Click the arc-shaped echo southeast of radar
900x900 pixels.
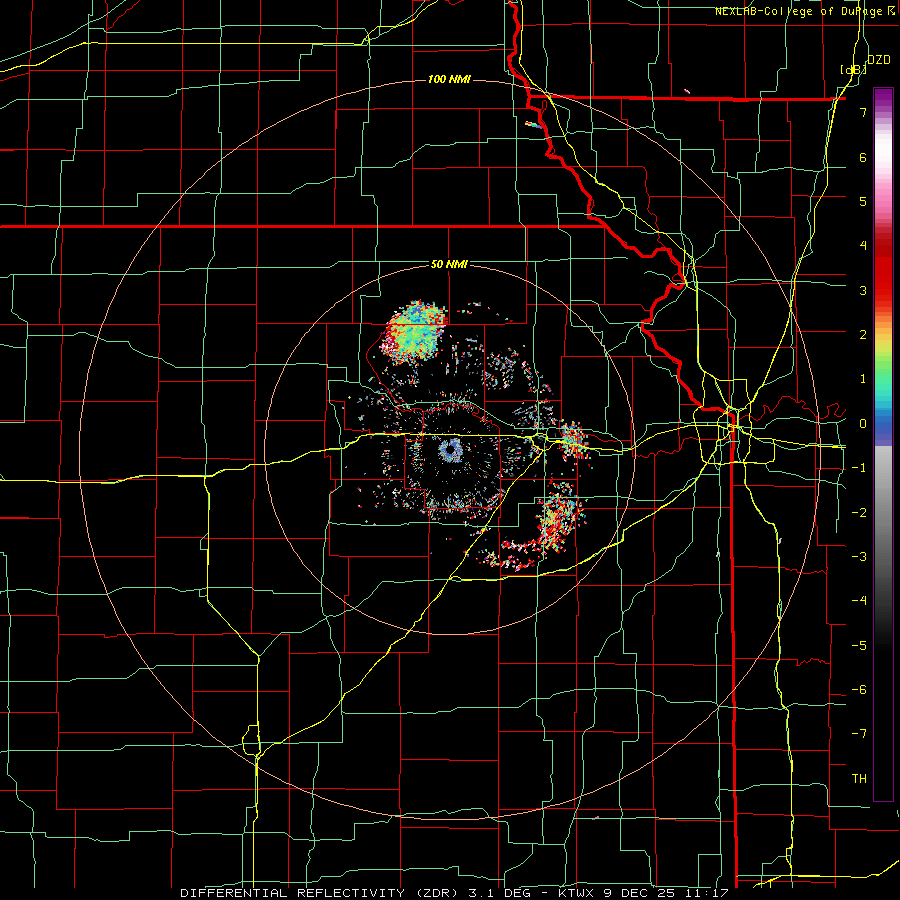pyautogui.click(x=540, y=528)
